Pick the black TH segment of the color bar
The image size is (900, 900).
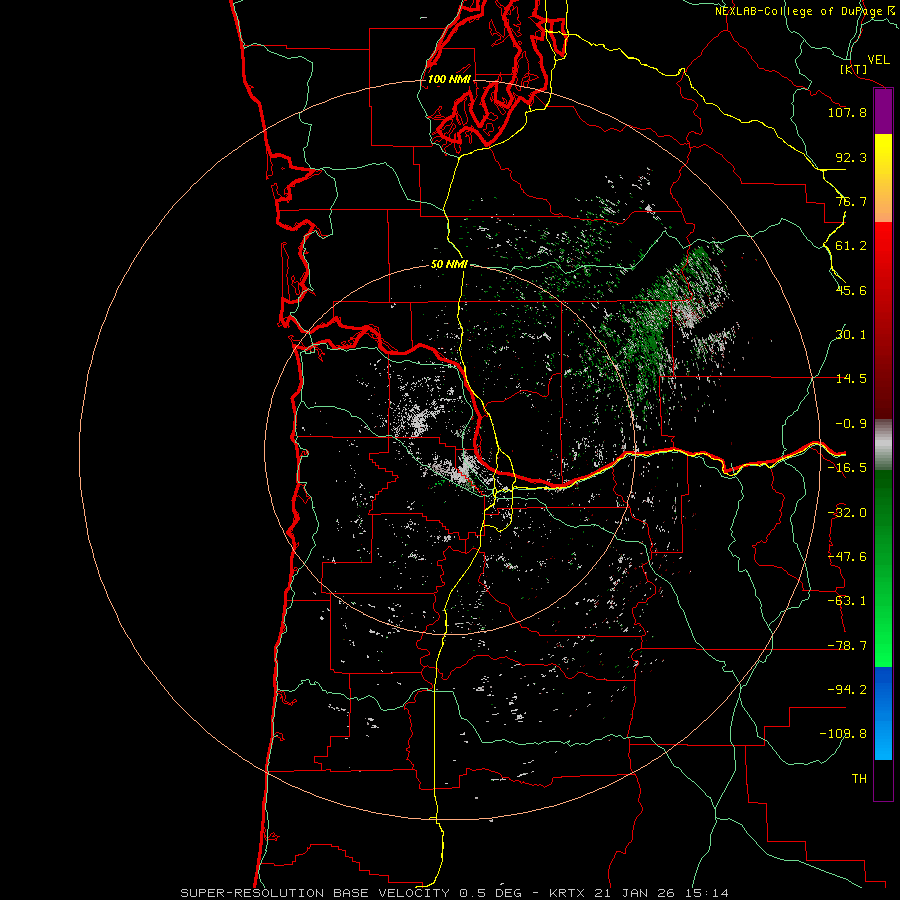point(883,779)
